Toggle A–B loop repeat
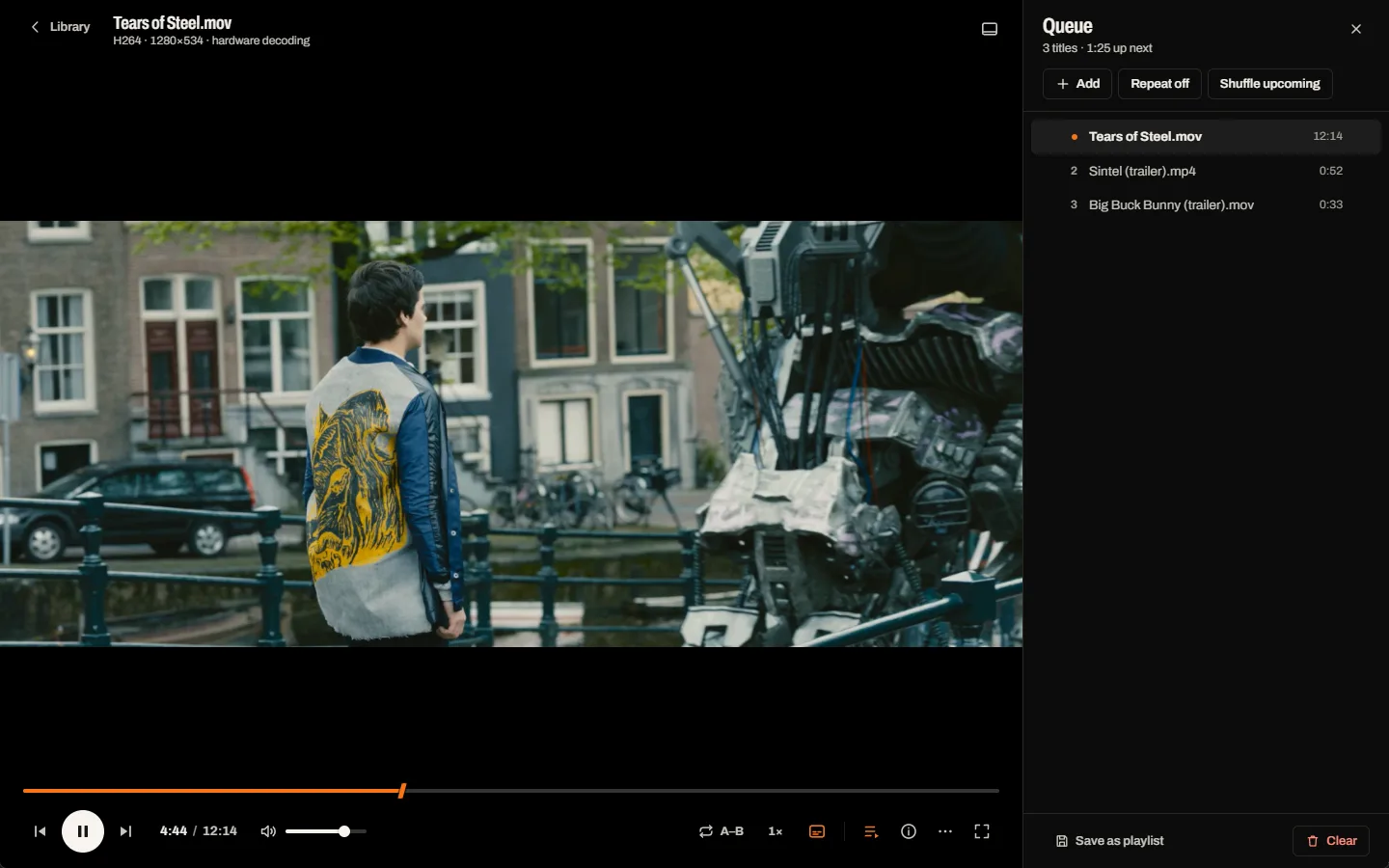1389x868 pixels. click(x=722, y=831)
